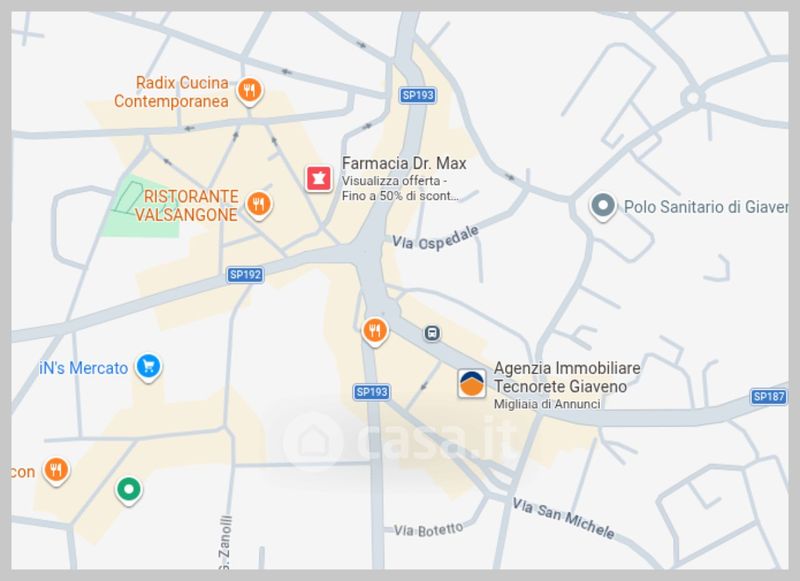Click the Radix Cucina Contemporanea restaurant pin

coord(249,92)
